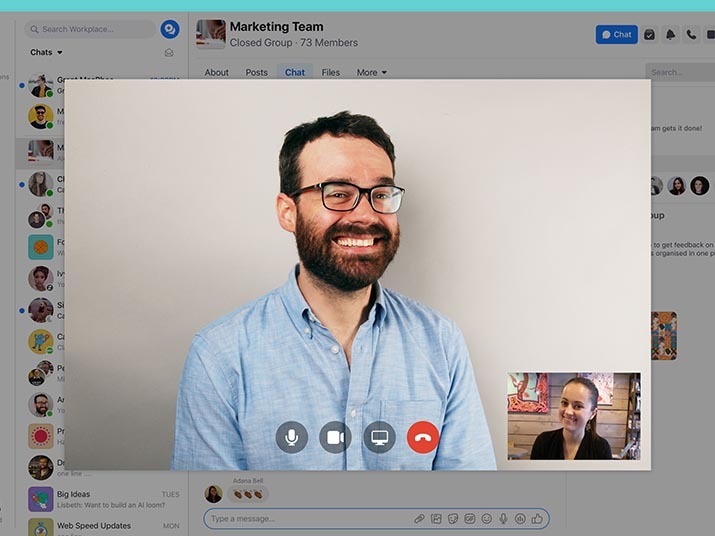Mute the microphone in the video call

pos(292,437)
